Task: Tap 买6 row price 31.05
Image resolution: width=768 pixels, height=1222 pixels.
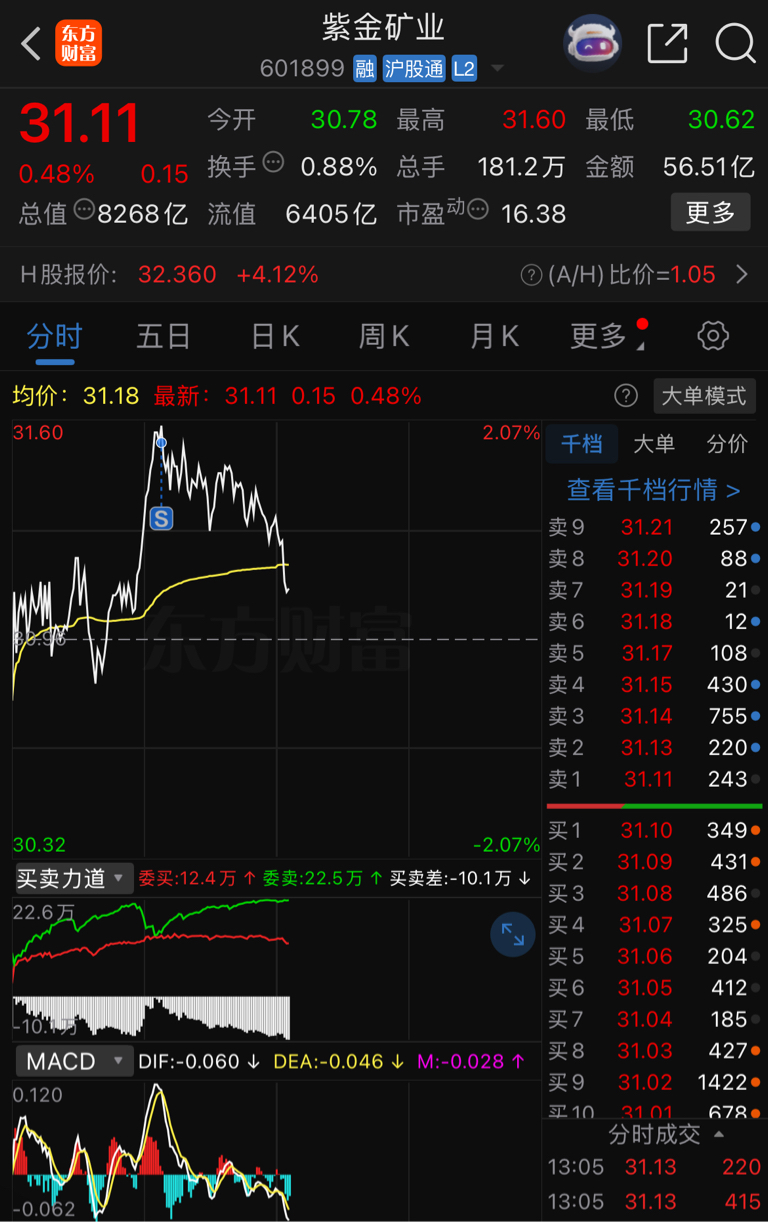Action: [x=646, y=987]
